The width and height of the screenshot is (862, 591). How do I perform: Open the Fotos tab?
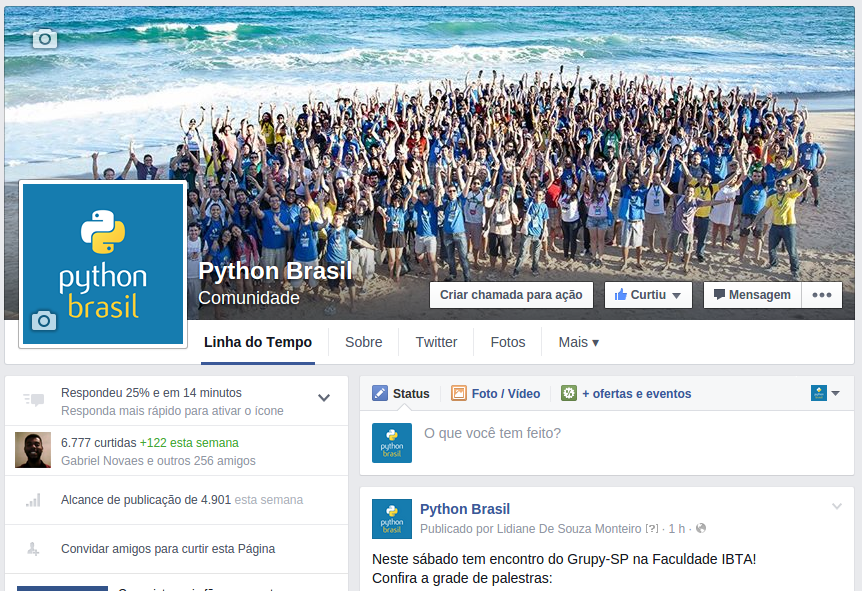tap(507, 342)
